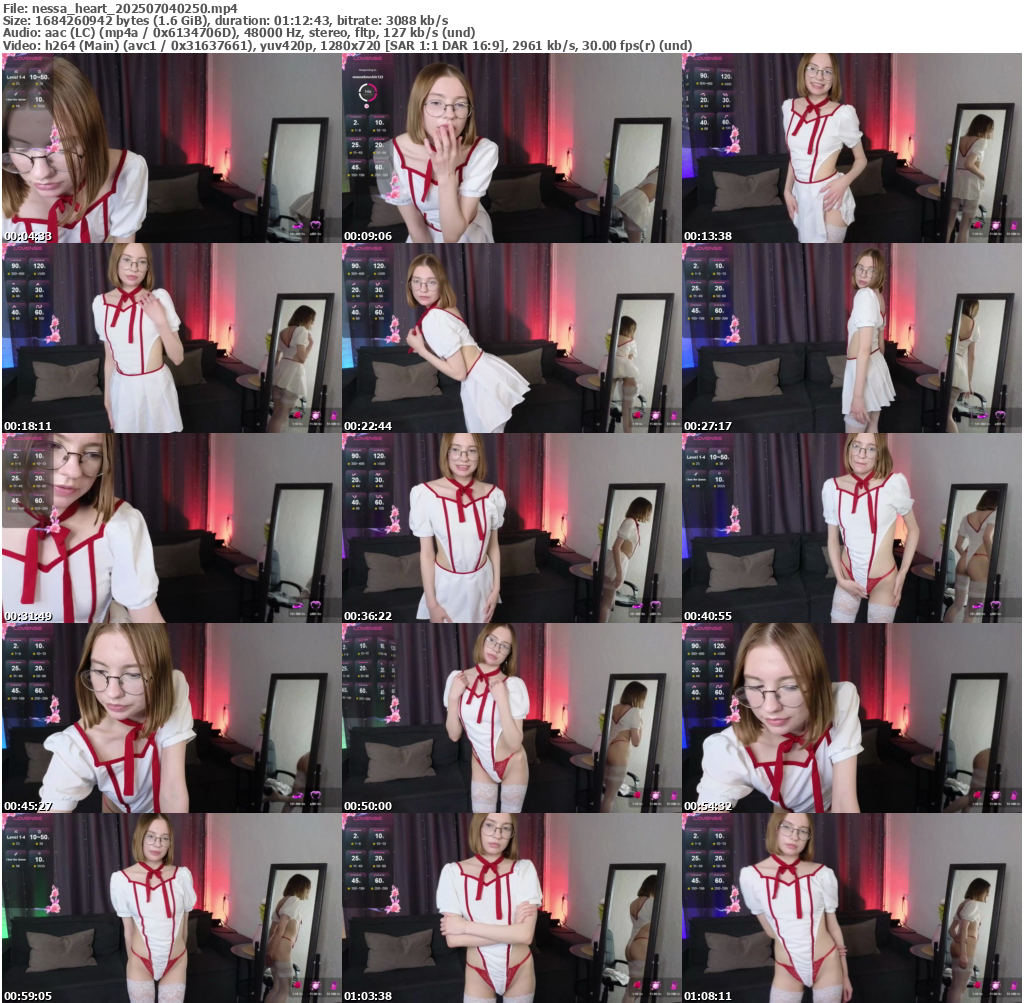Image resolution: width=1024 pixels, height=1003 pixels.
Task: Pick the thumbnail at 00:22:44
Action: [511, 338]
